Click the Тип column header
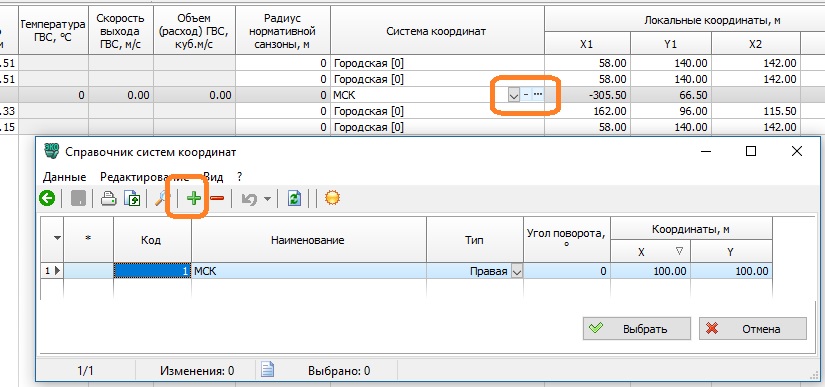 tap(475, 240)
